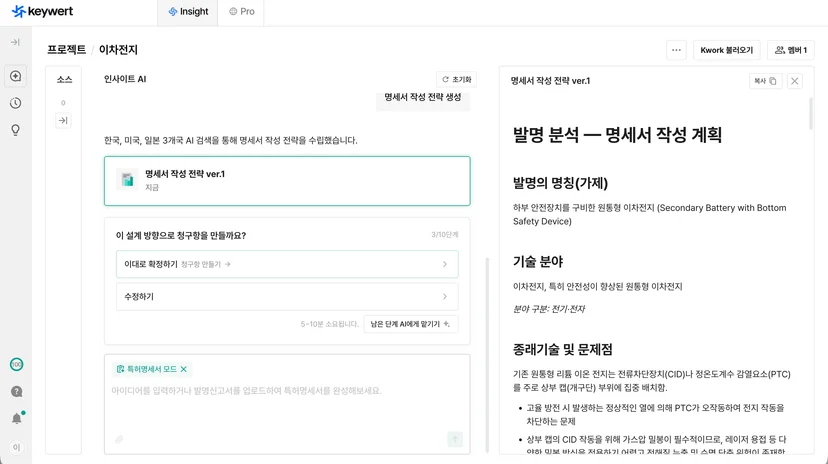Viewport: 828px width, 464px height.
Task: Open the lightbulb ideas icon in the sidebar
Action: 16,130
